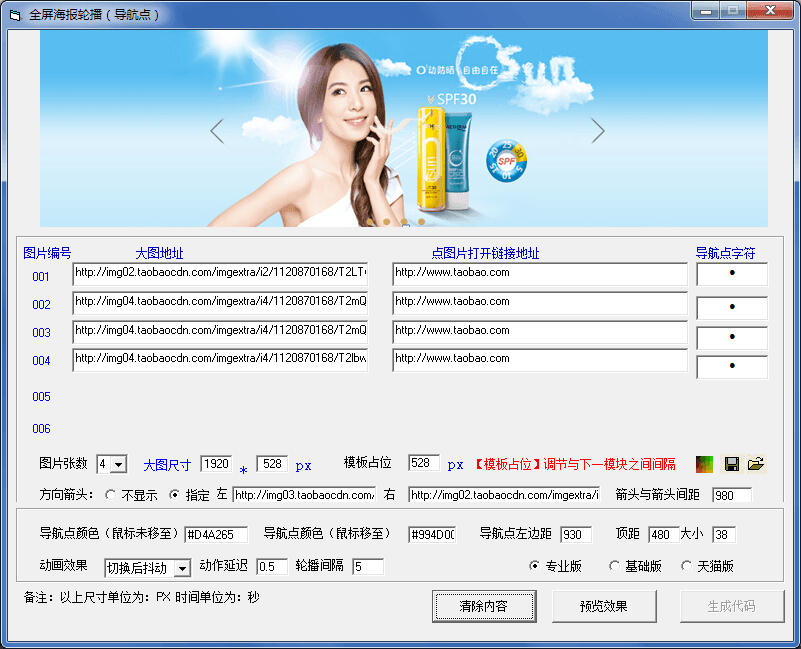The image size is (801, 649).
Task: Open the 图片张数 image count dropdown
Action: pyautogui.click(x=119, y=464)
